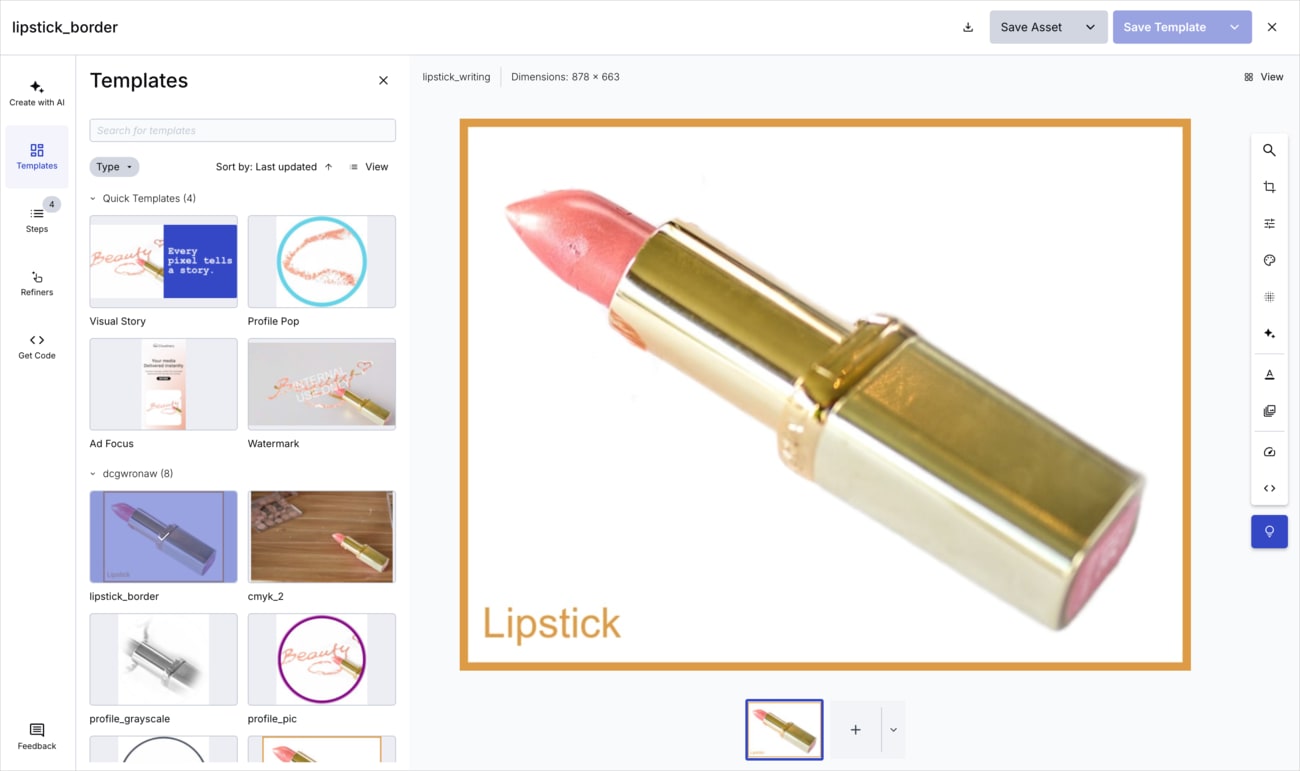Select the lipstick_border template thumbnail

[x=164, y=537]
